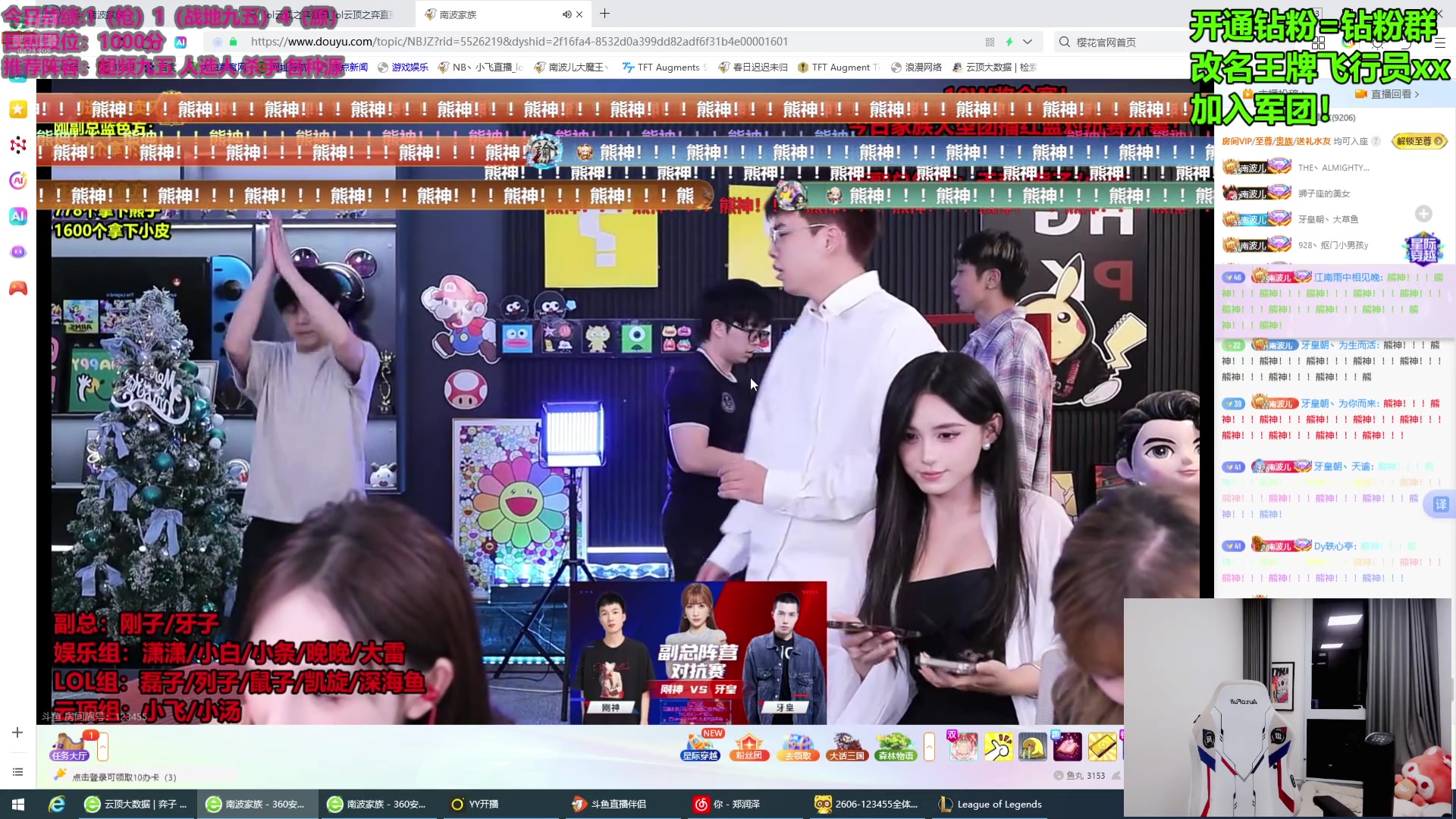Select viewer THE、ALMIGHTY in VIP list
The width and height of the screenshot is (1456, 819).
pos(1333,168)
